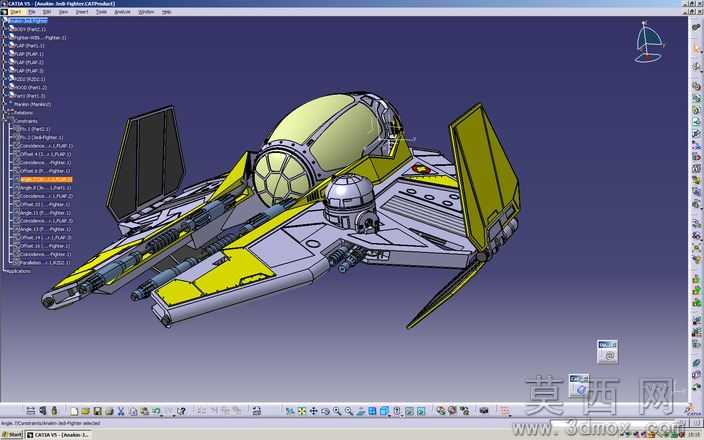Expand the HOOD (Part1.2) tree node

point(4,88)
